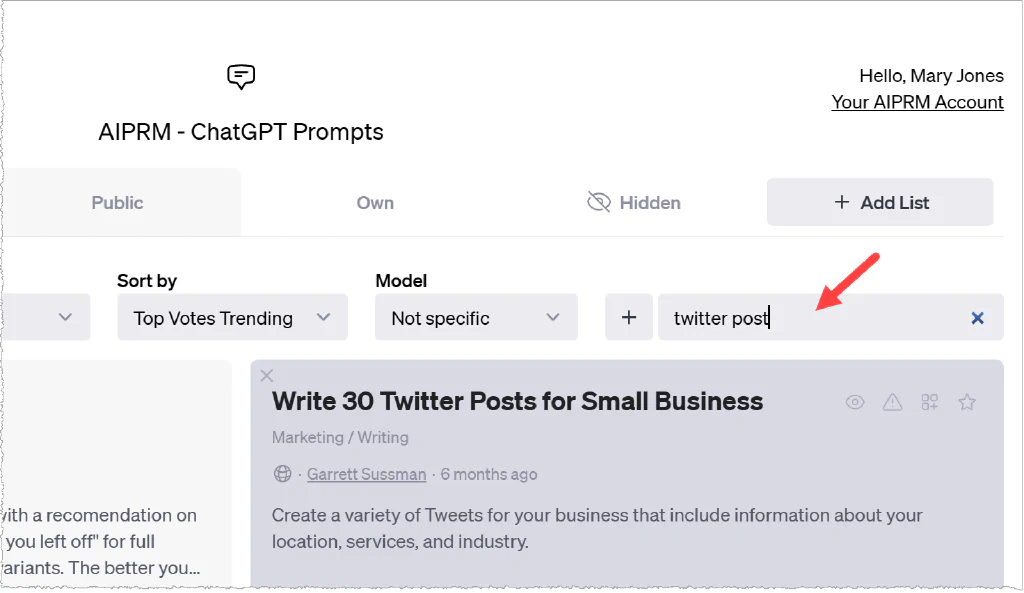Switch to the Own prompts tab

point(375,203)
